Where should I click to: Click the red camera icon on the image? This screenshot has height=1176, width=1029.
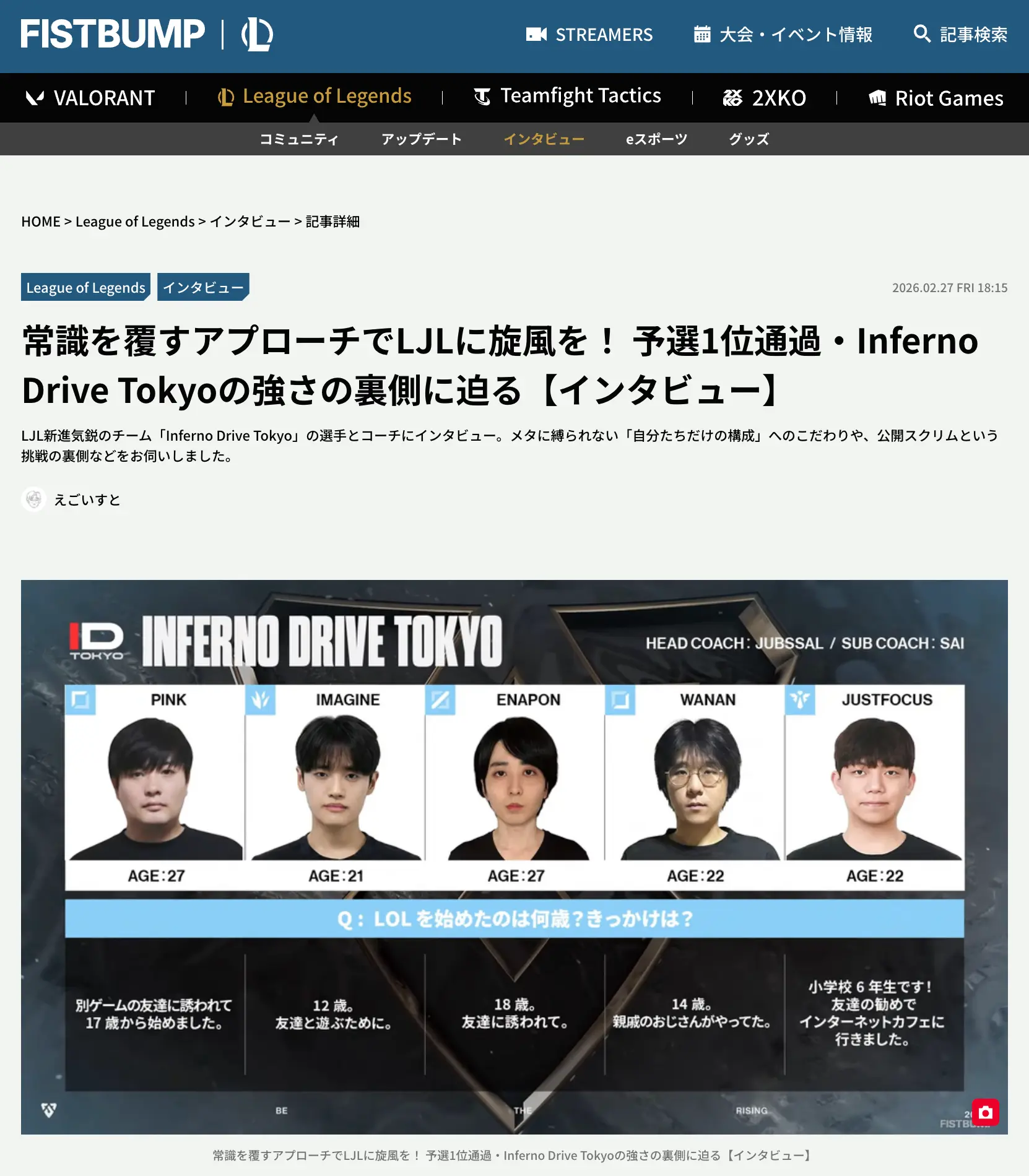(x=986, y=1112)
